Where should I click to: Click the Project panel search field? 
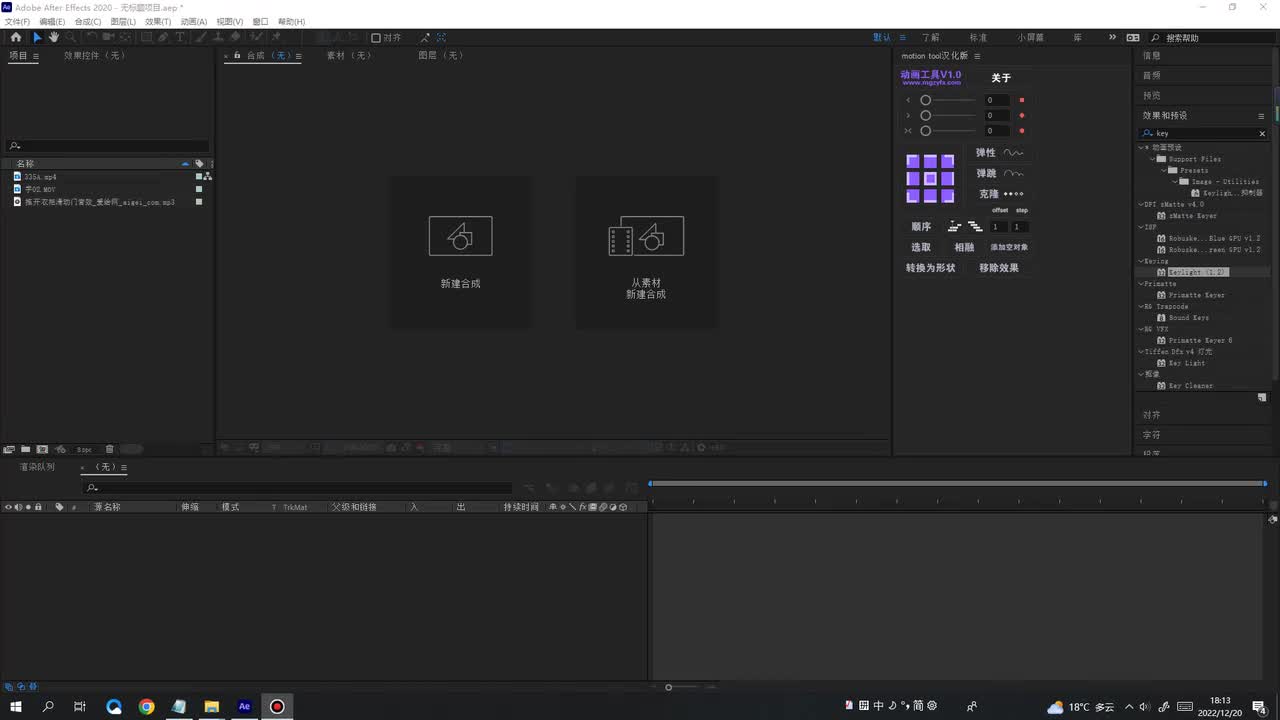click(108, 146)
